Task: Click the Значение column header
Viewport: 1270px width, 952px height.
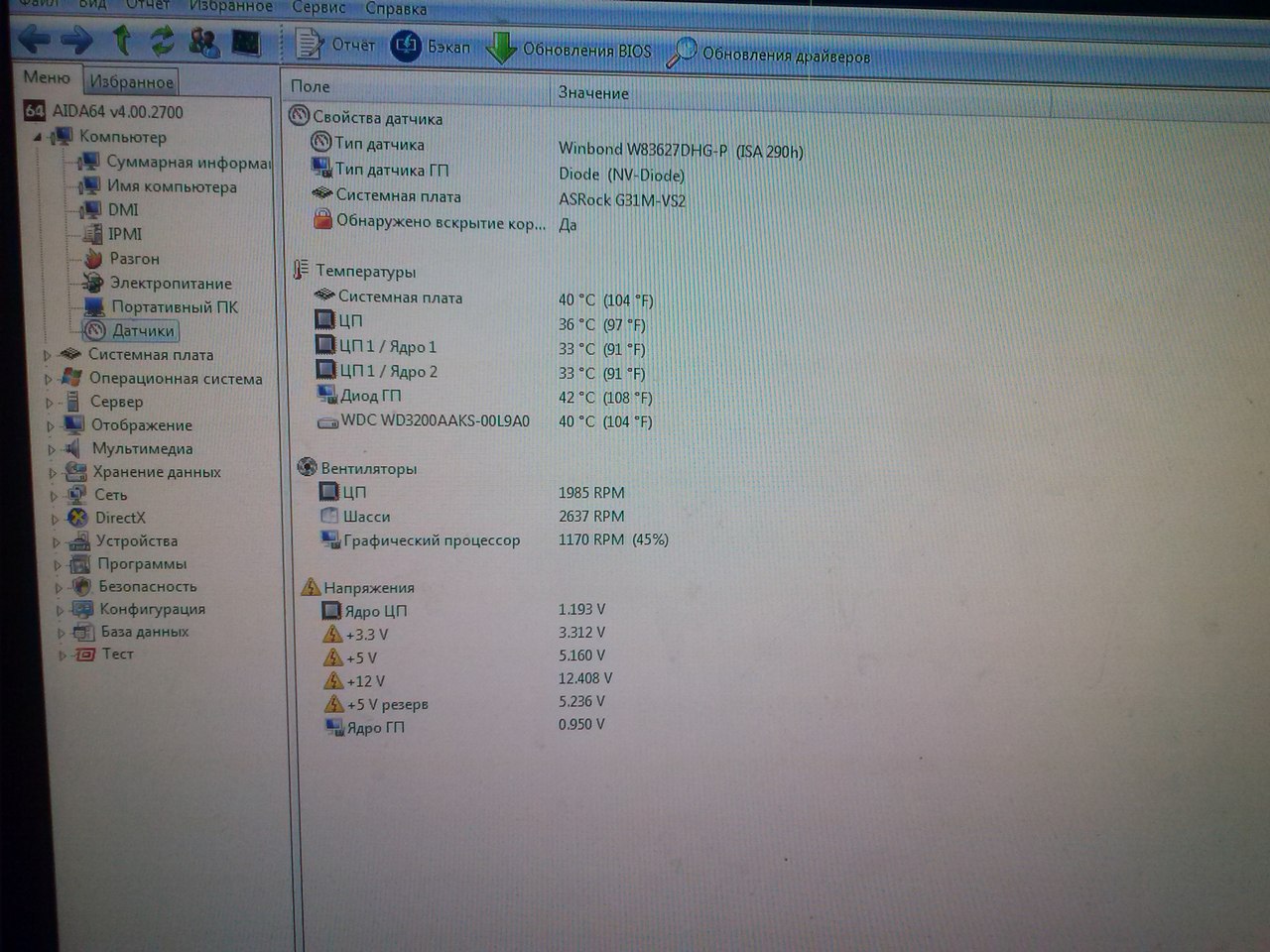Action: [593, 92]
